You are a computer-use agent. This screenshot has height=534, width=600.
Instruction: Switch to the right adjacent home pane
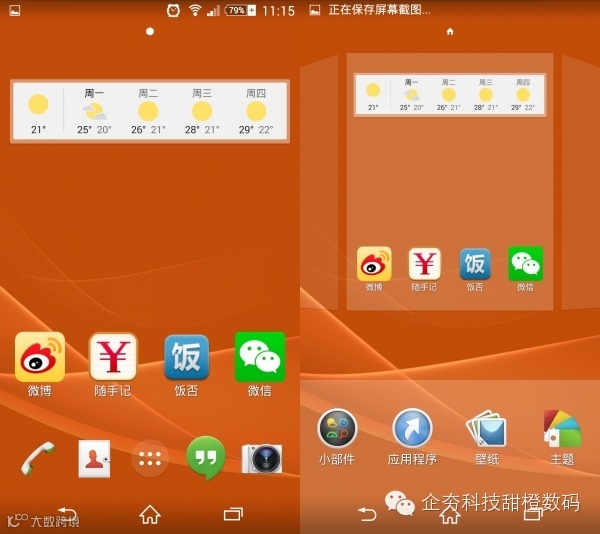click(x=580, y=183)
